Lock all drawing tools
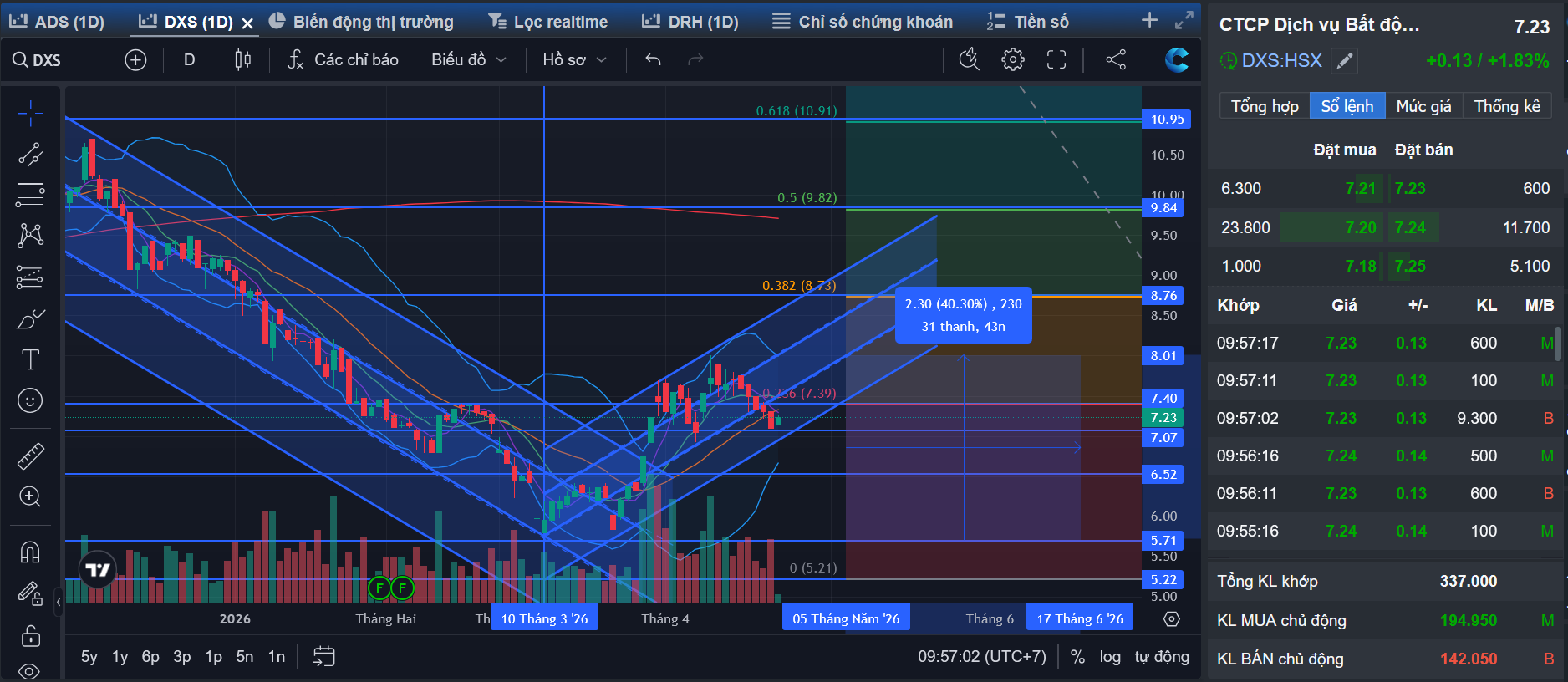This screenshot has height=682, width=1568. (x=30, y=635)
